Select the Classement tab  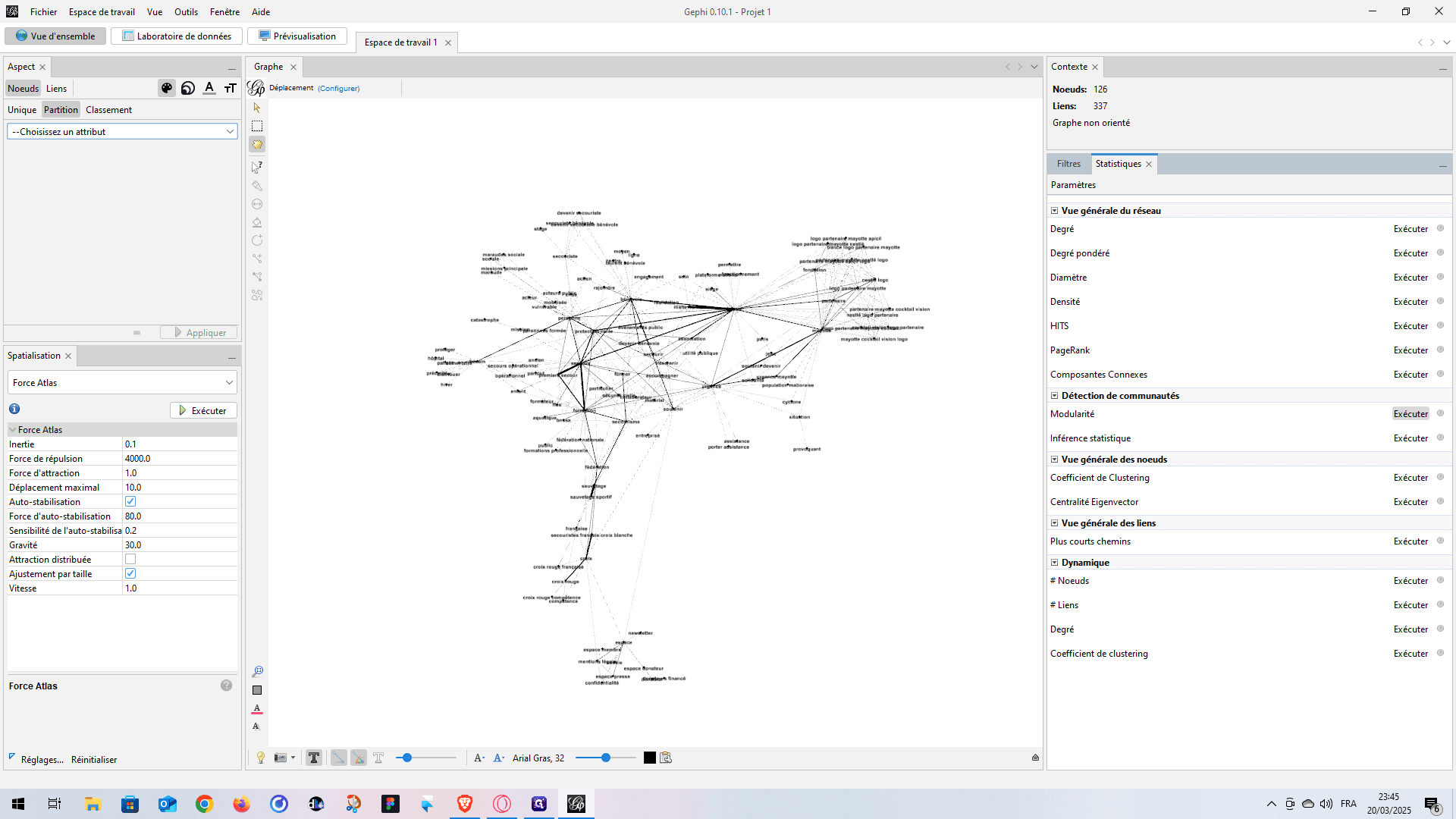(x=108, y=110)
